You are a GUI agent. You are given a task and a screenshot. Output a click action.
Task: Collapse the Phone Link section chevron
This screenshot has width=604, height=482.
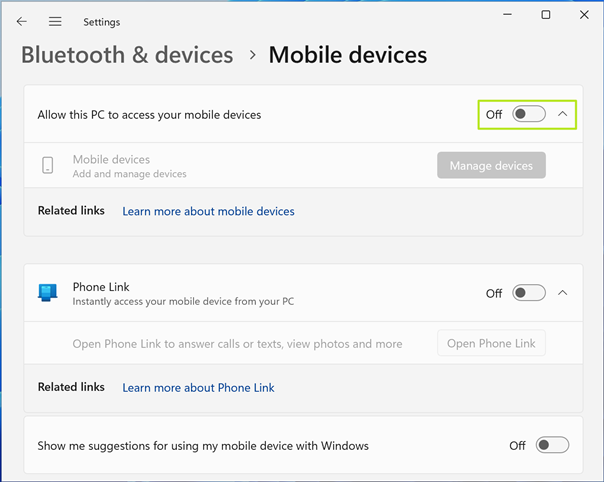(562, 293)
